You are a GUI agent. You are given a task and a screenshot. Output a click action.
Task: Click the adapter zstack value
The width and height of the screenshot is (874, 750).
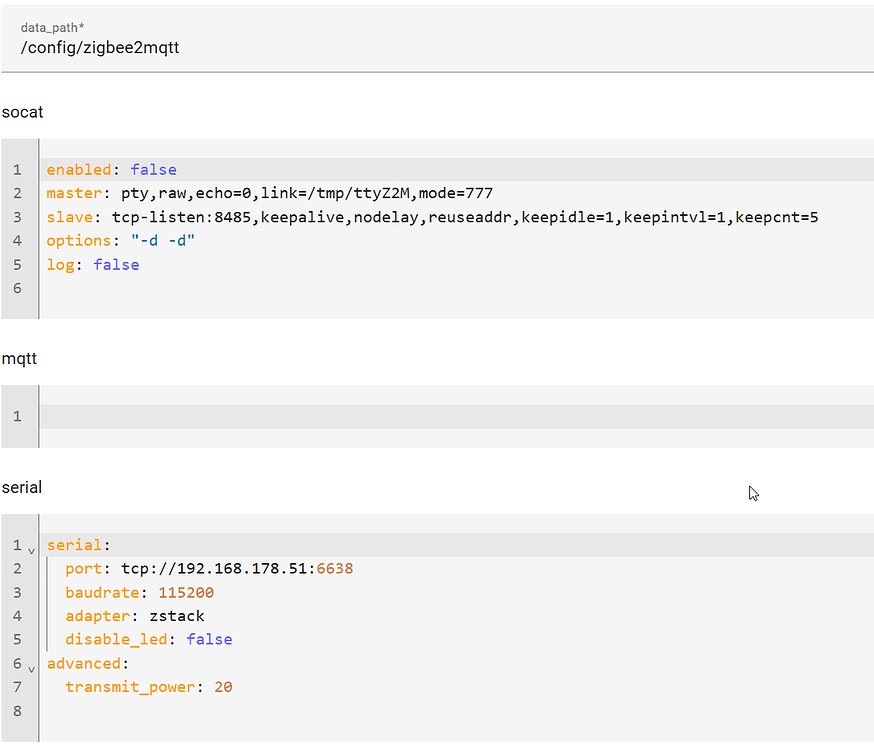(x=176, y=616)
